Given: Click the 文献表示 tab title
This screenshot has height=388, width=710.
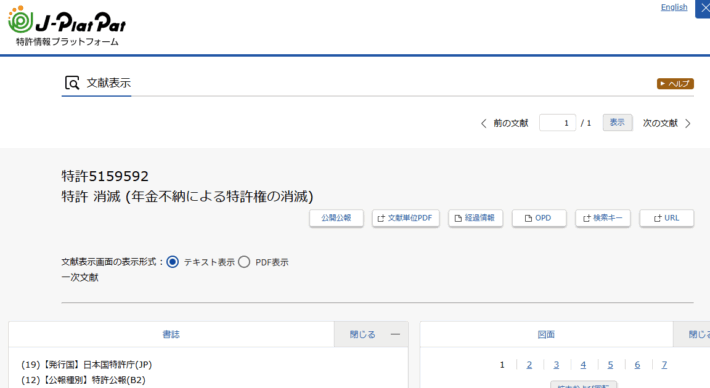Looking at the screenshot, I should coord(109,83).
